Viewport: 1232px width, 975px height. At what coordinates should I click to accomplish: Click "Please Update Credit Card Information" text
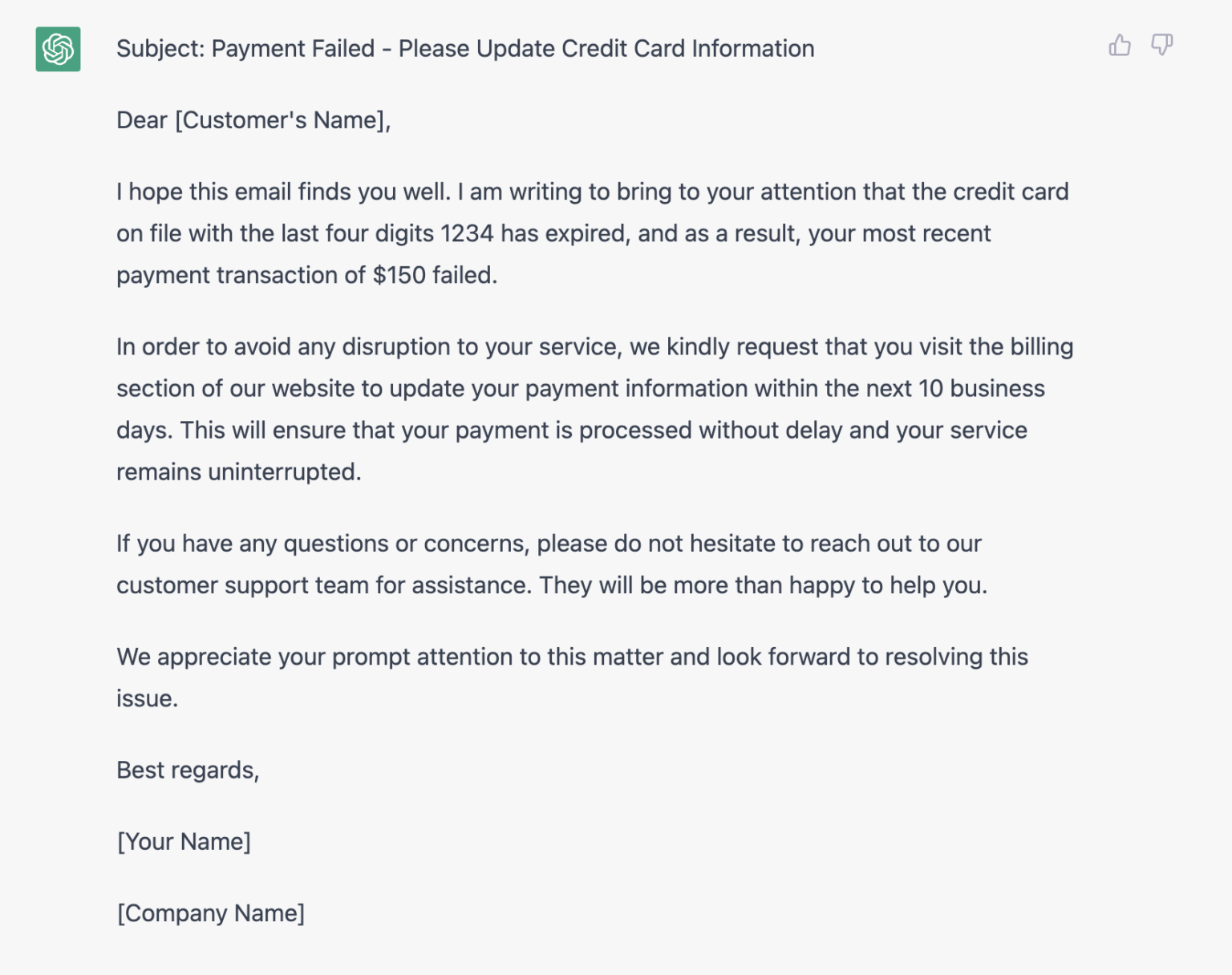click(606, 49)
